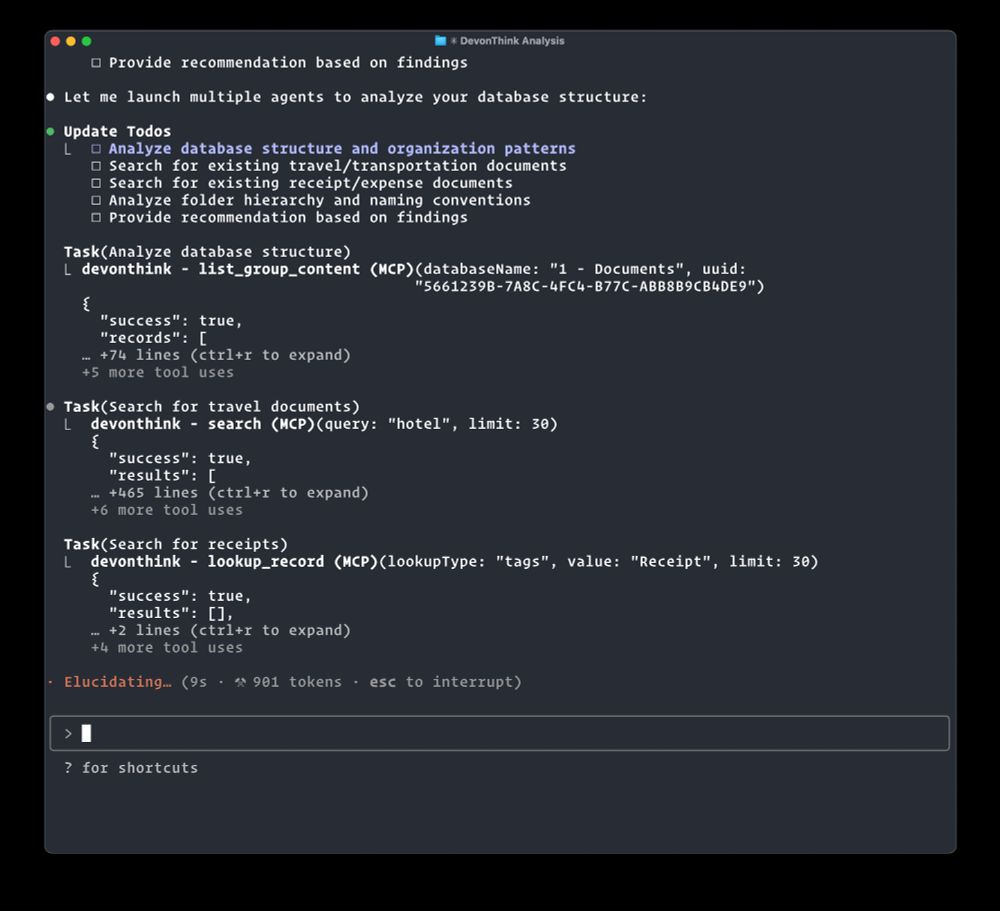1000x911 pixels.
Task: Click the 'lookupType: "tags"' argument
Action: point(468,562)
